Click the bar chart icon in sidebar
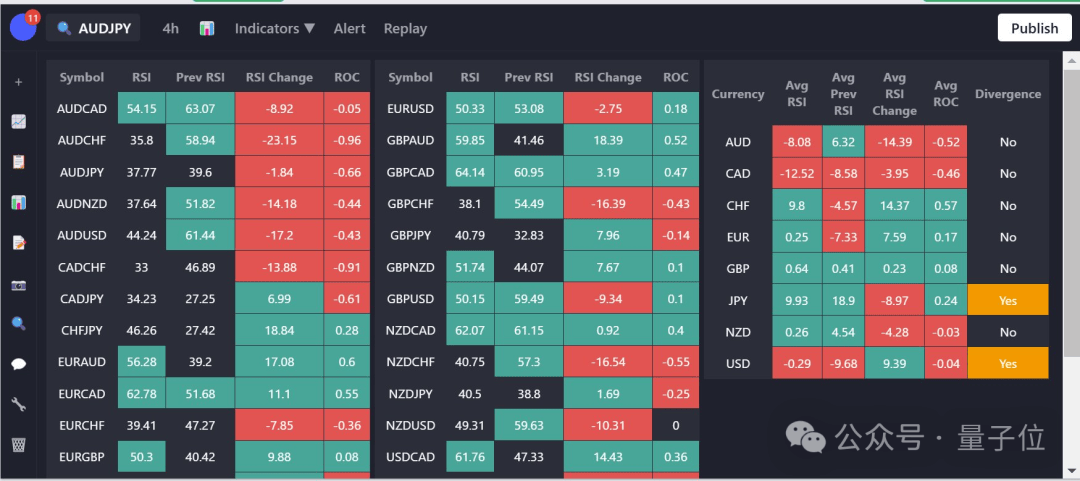1080x481 pixels. click(19, 203)
